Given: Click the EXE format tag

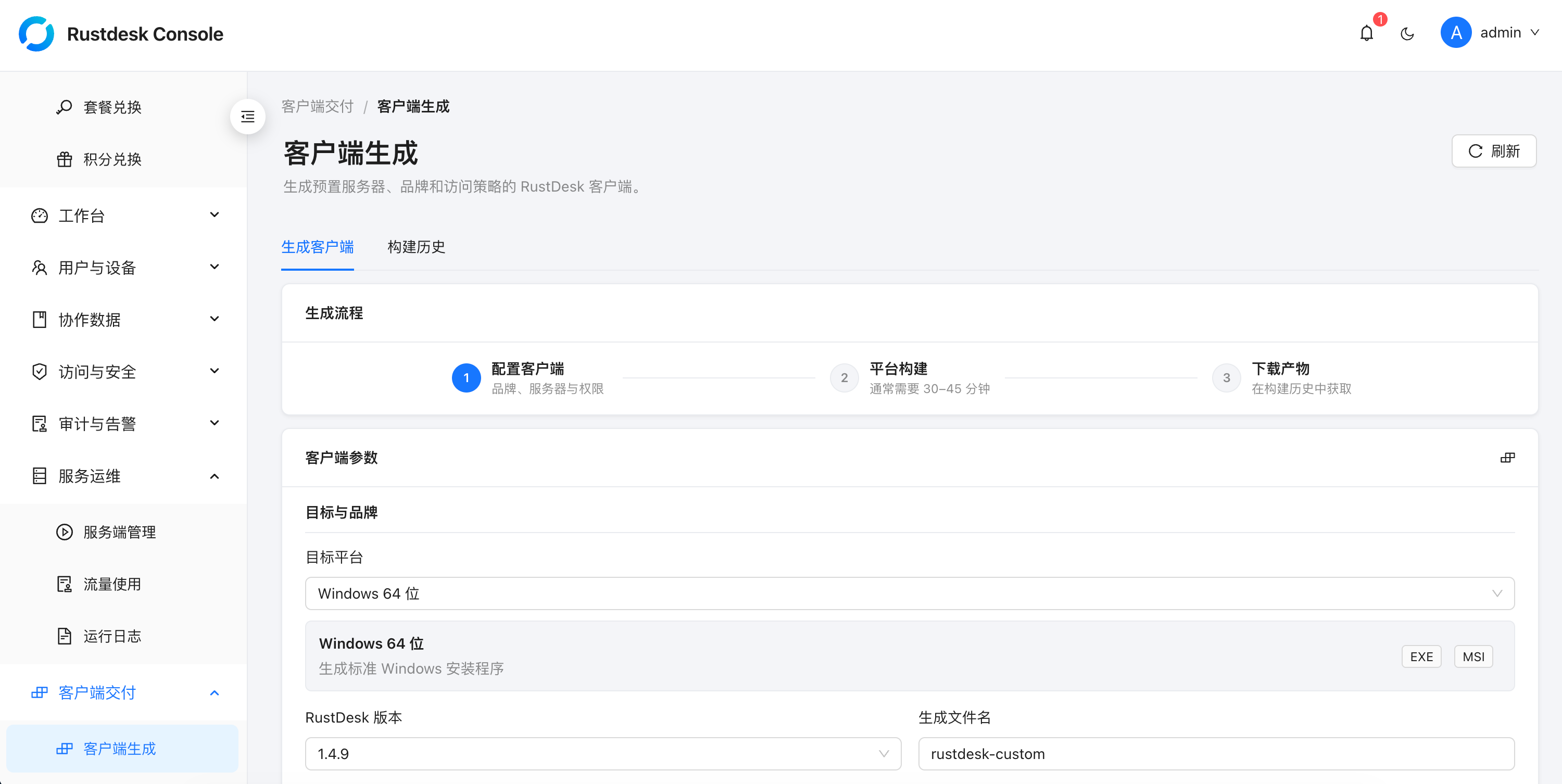Looking at the screenshot, I should pyautogui.click(x=1421, y=656).
